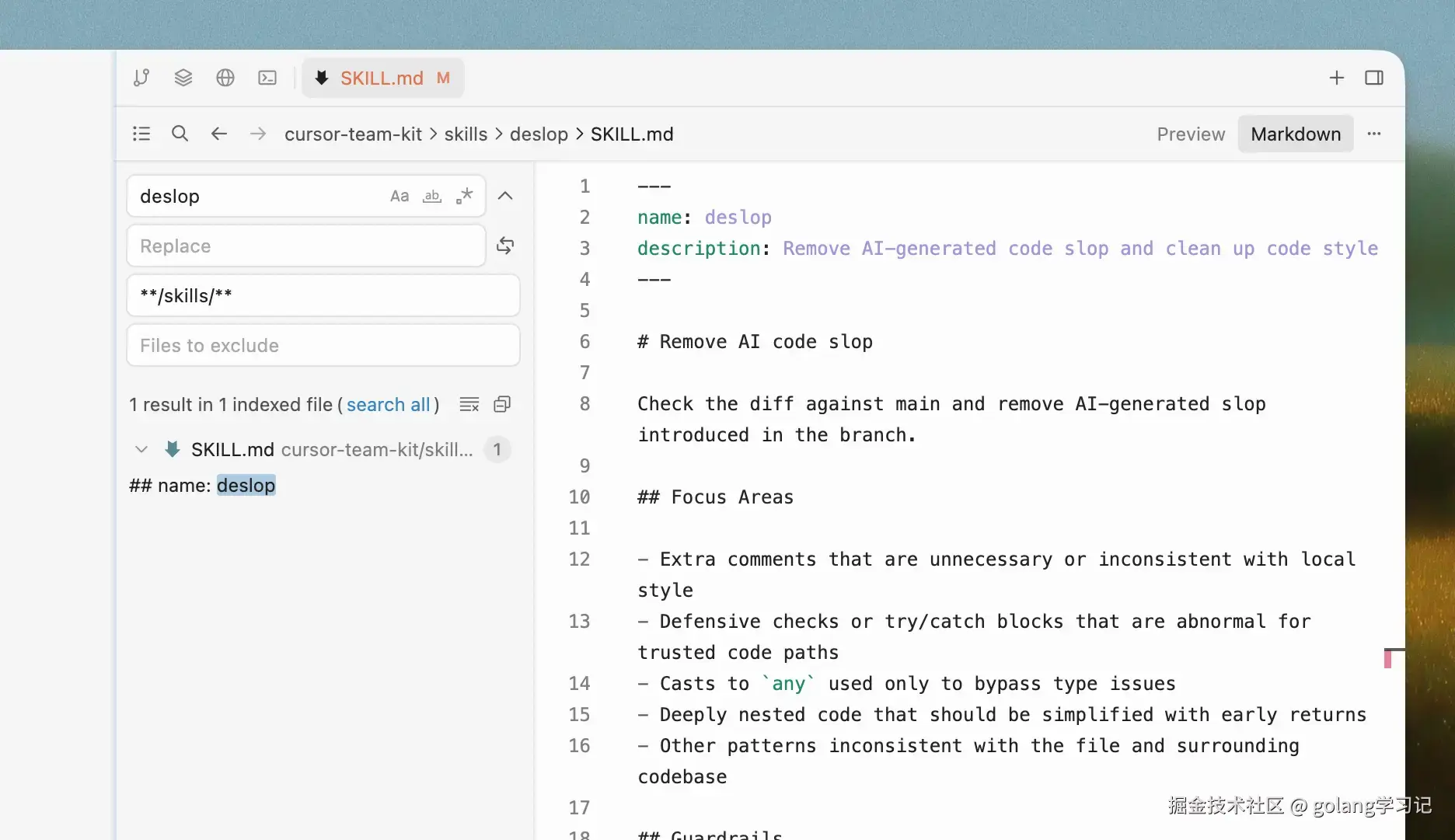Open the source control branch icon
Image resolution: width=1455 pixels, height=840 pixels.
click(141, 78)
